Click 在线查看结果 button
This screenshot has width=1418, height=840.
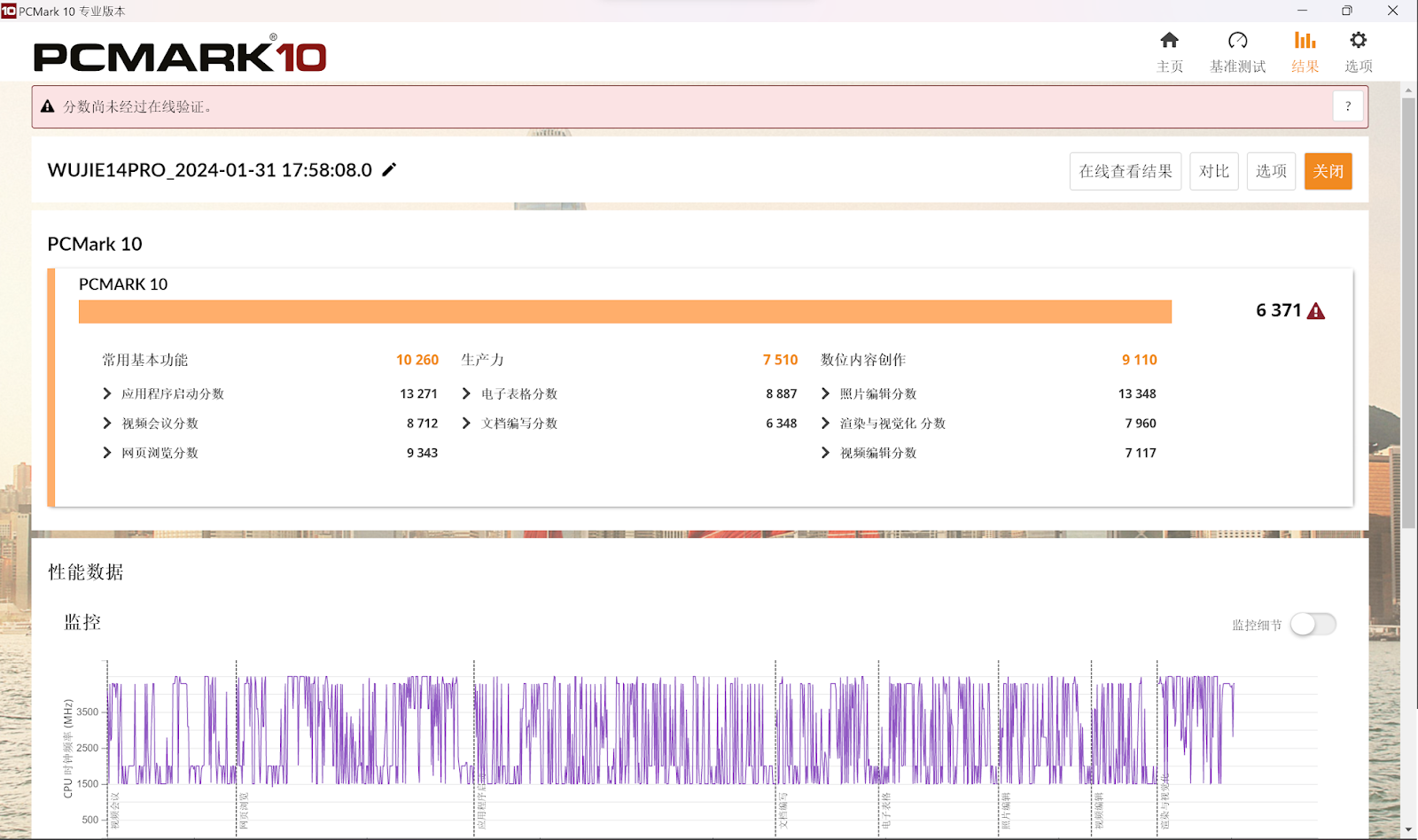[x=1126, y=171]
